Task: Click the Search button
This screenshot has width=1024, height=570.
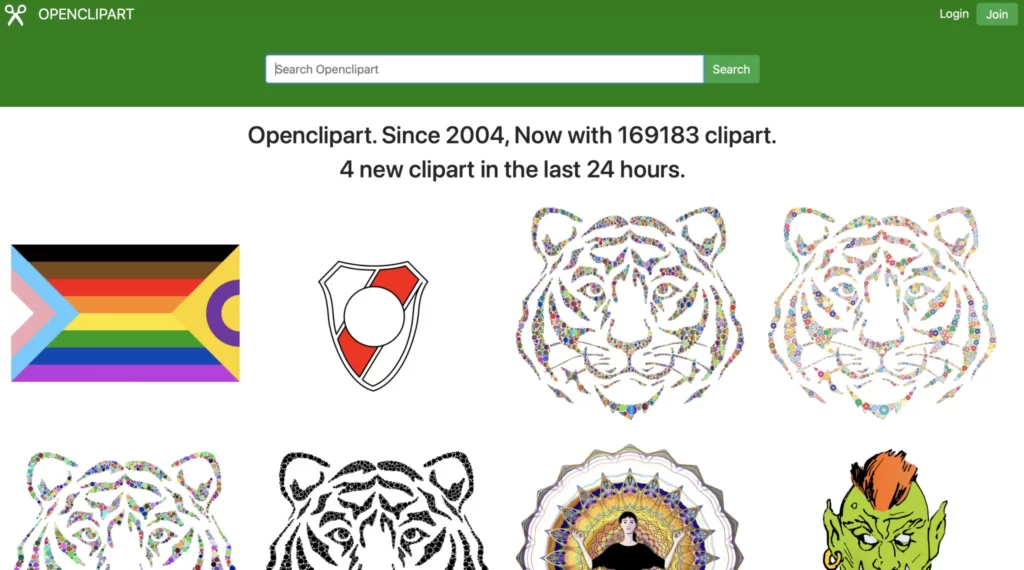Action: click(731, 69)
